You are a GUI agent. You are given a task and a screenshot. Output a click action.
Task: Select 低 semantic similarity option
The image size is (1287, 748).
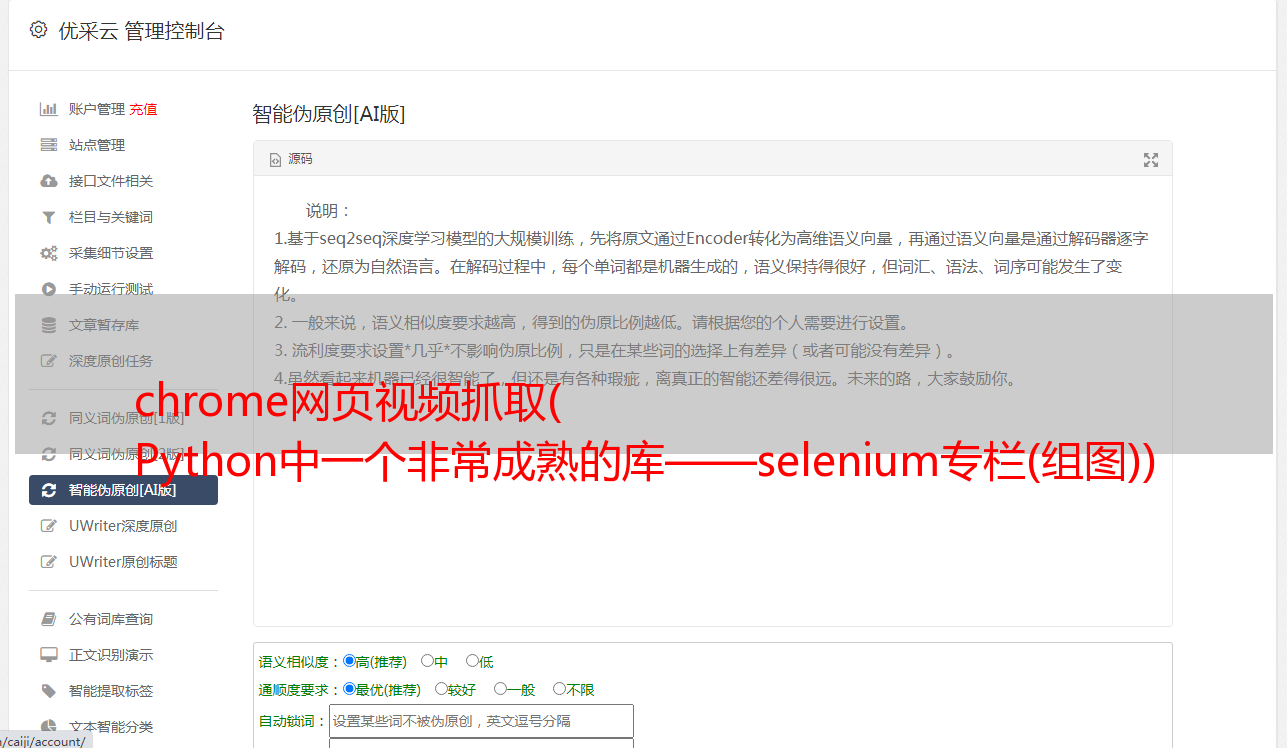(x=472, y=661)
